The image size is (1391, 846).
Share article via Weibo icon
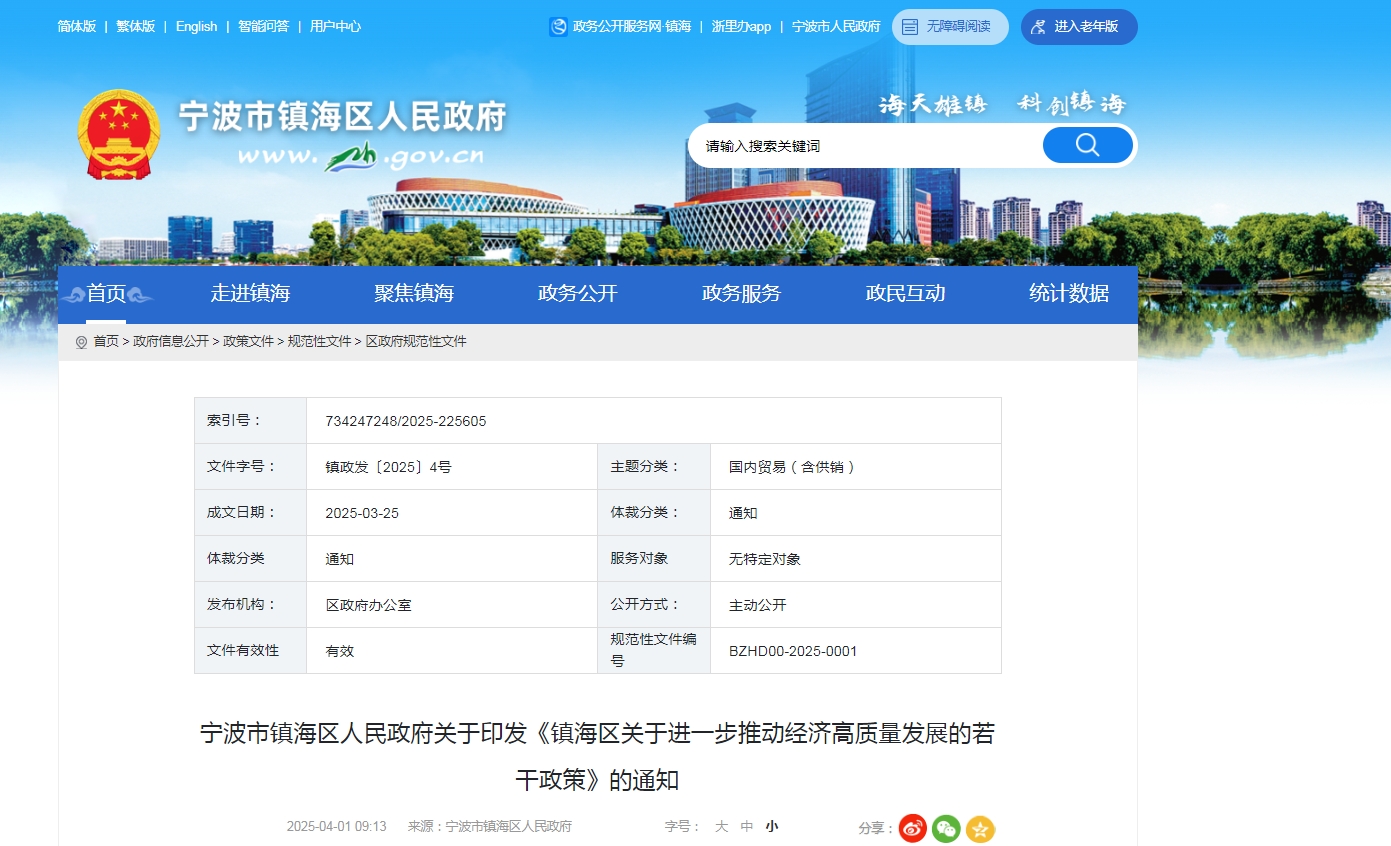point(912,828)
